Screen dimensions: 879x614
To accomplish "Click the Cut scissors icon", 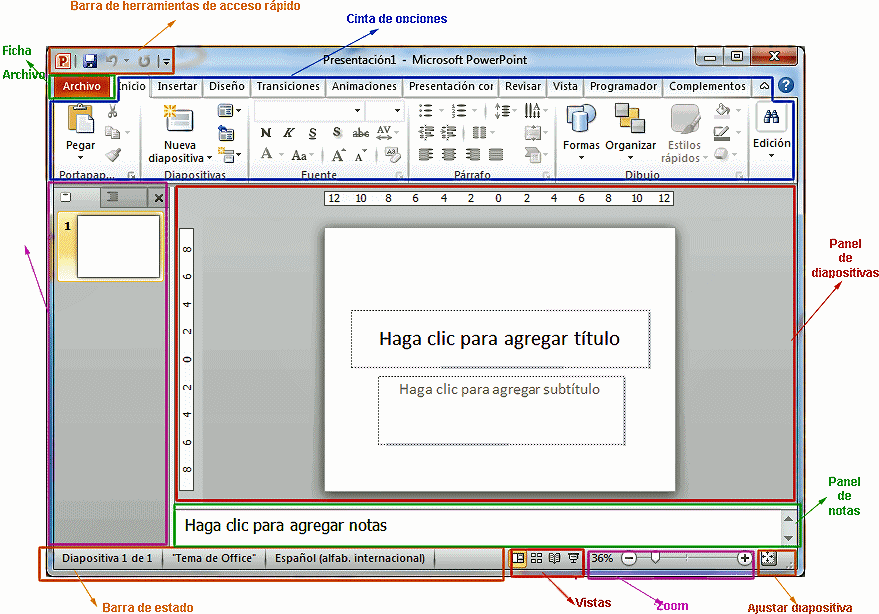I will point(113,111).
